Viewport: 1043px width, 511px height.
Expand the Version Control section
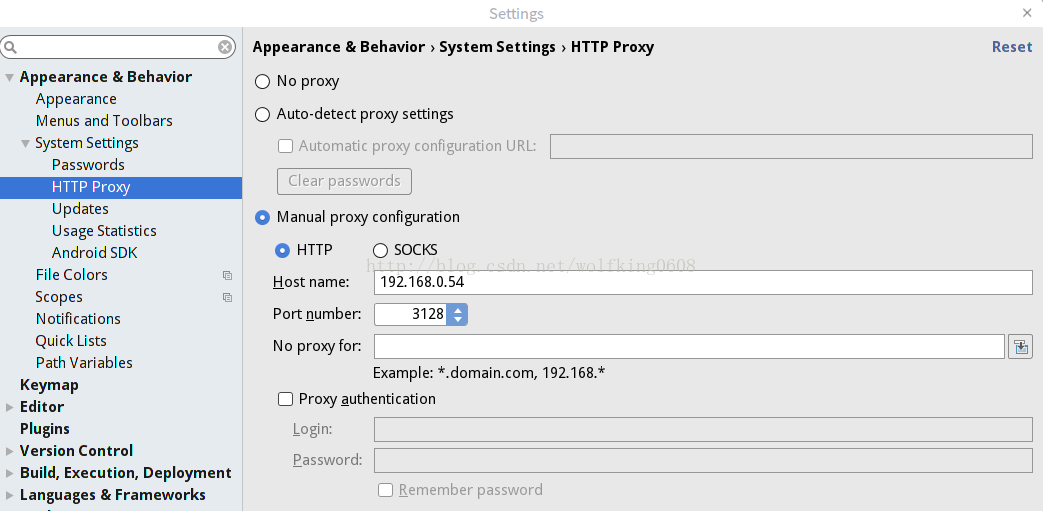10,451
